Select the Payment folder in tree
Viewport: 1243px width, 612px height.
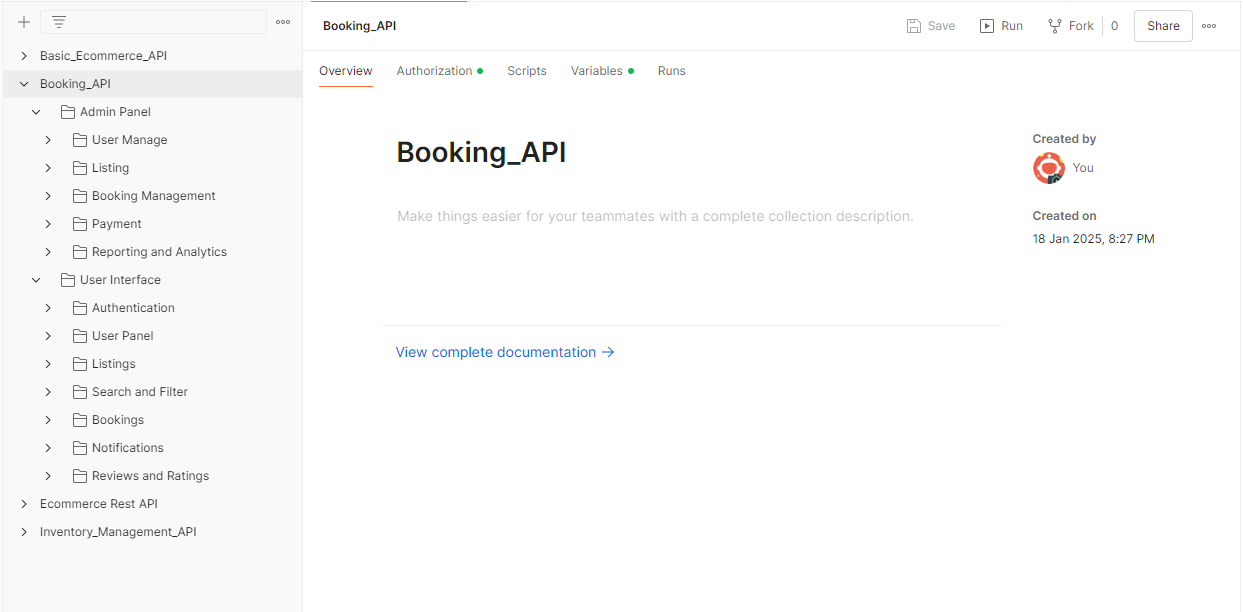pyautogui.click(x=117, y=224)
